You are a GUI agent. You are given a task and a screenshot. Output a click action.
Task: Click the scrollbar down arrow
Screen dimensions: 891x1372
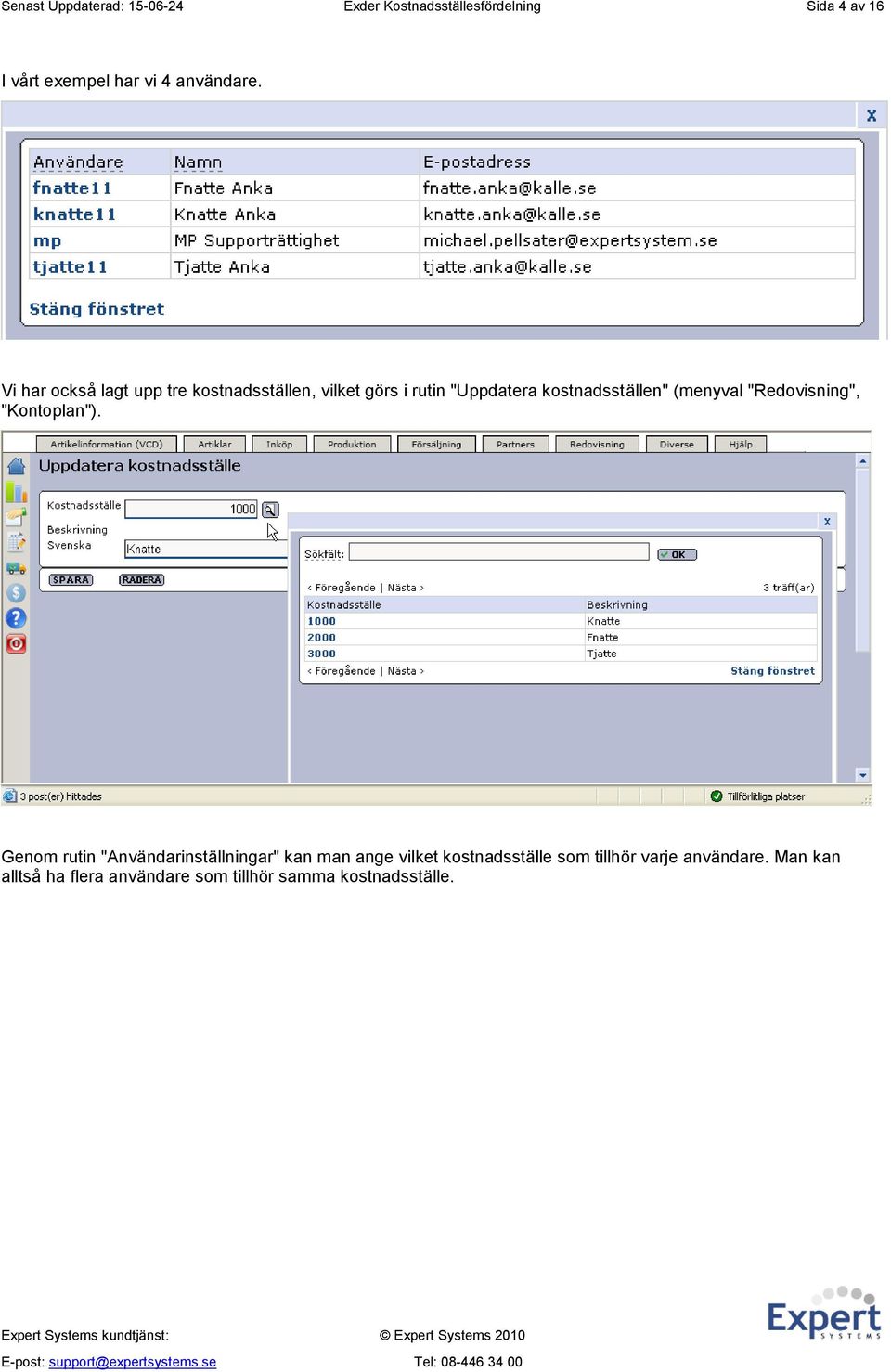[x=863, y=775]
